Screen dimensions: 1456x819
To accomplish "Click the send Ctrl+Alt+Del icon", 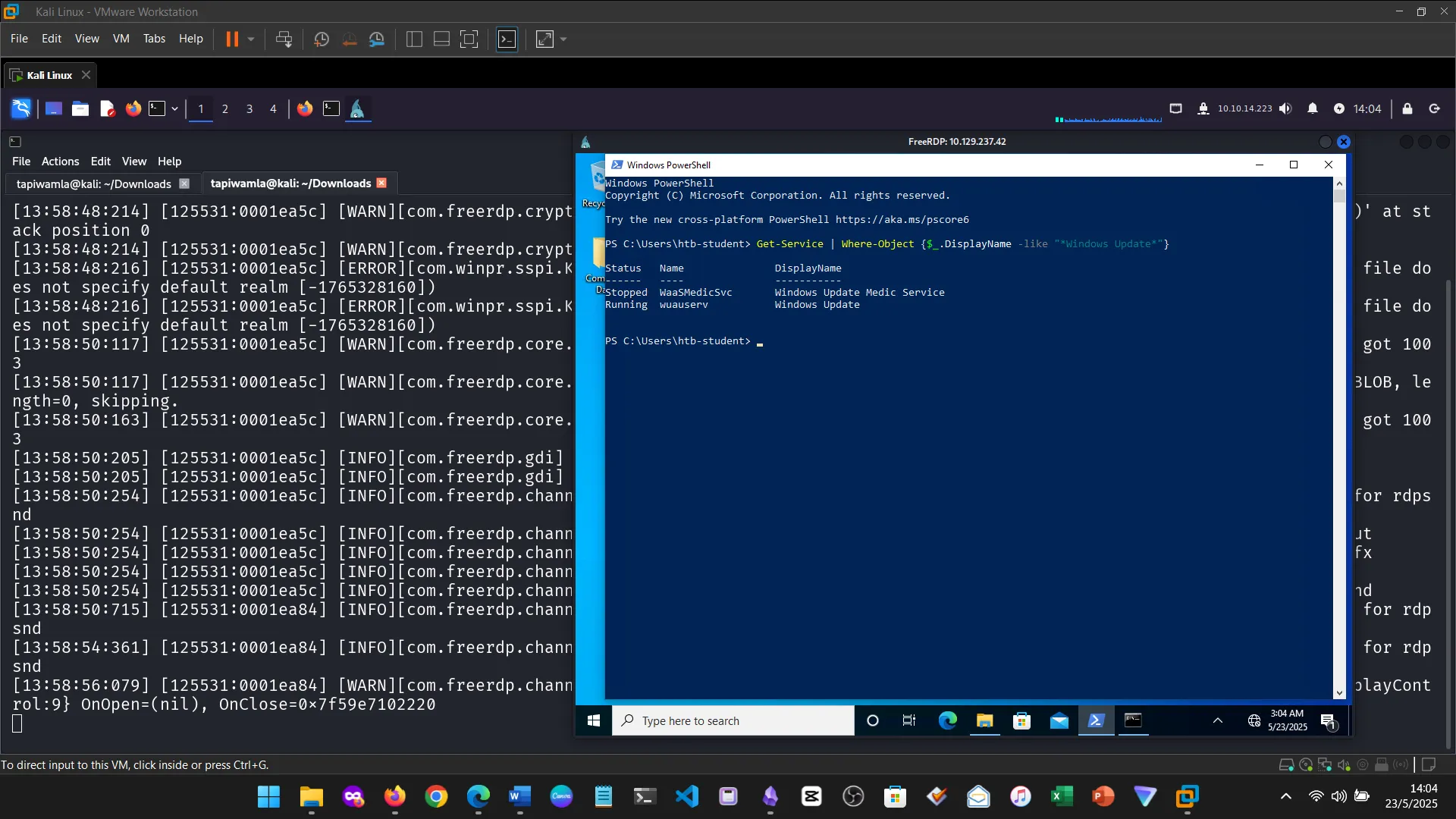I will pyautogui.click(x=284, y=39).
